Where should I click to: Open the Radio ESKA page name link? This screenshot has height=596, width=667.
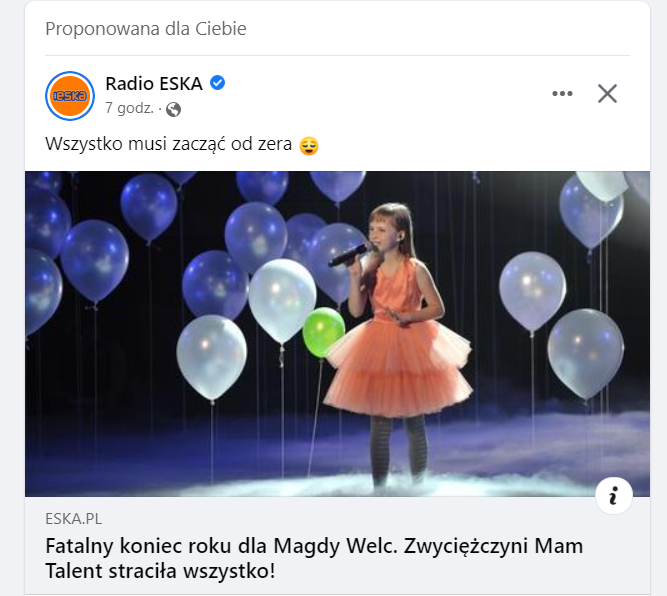154,83
